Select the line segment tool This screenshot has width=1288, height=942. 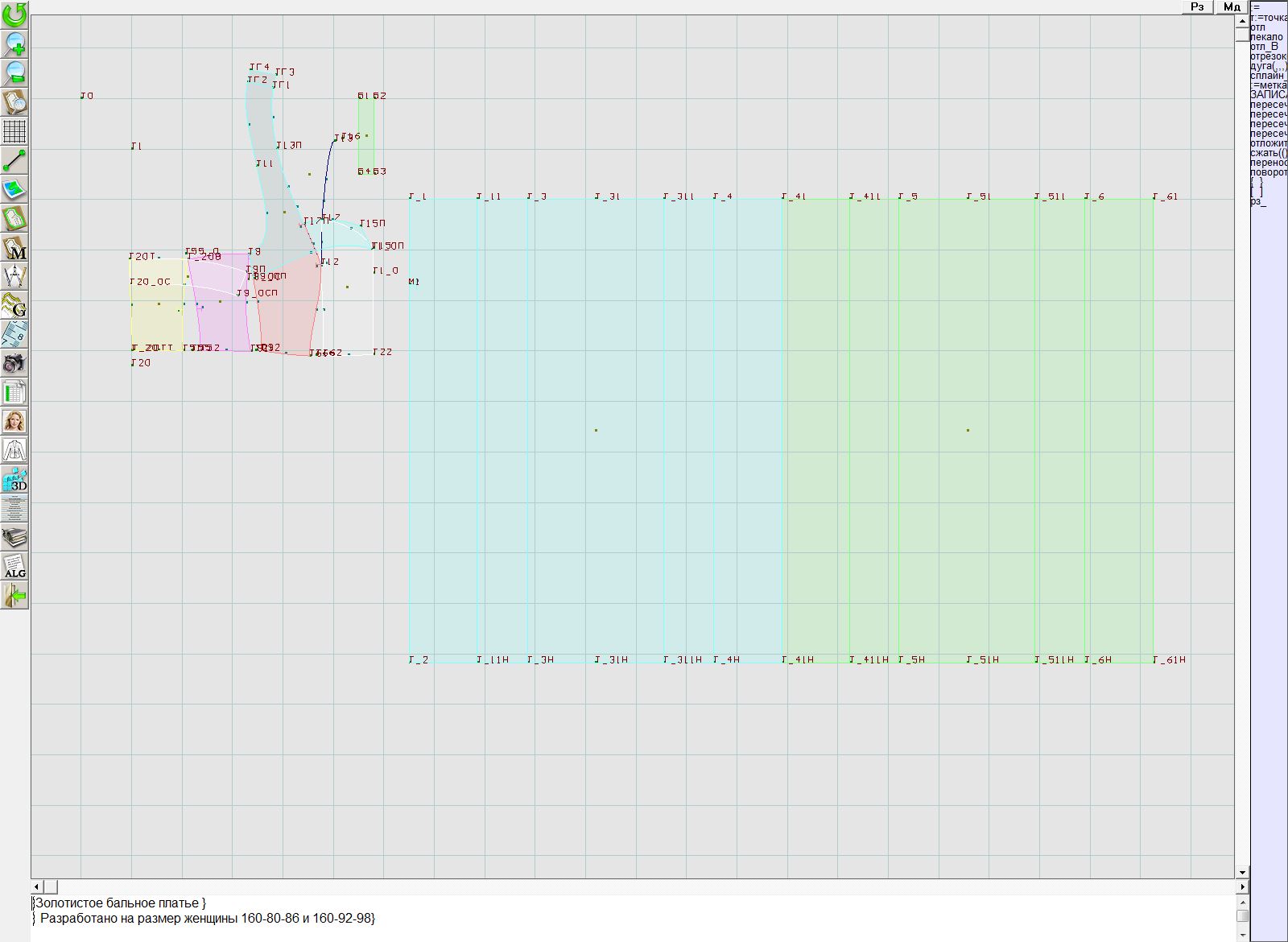click(14, 160)
